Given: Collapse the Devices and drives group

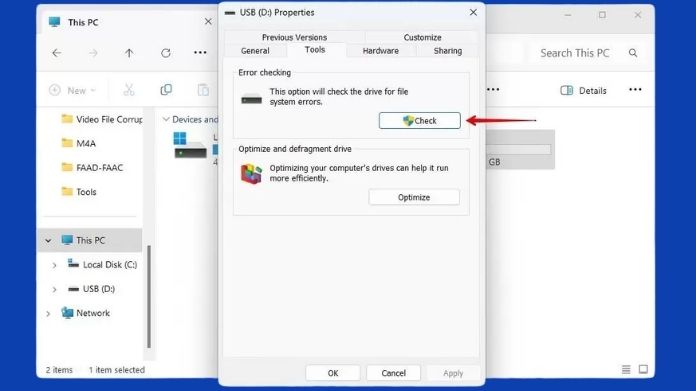Looking at the screenshot, I should 166,119.
